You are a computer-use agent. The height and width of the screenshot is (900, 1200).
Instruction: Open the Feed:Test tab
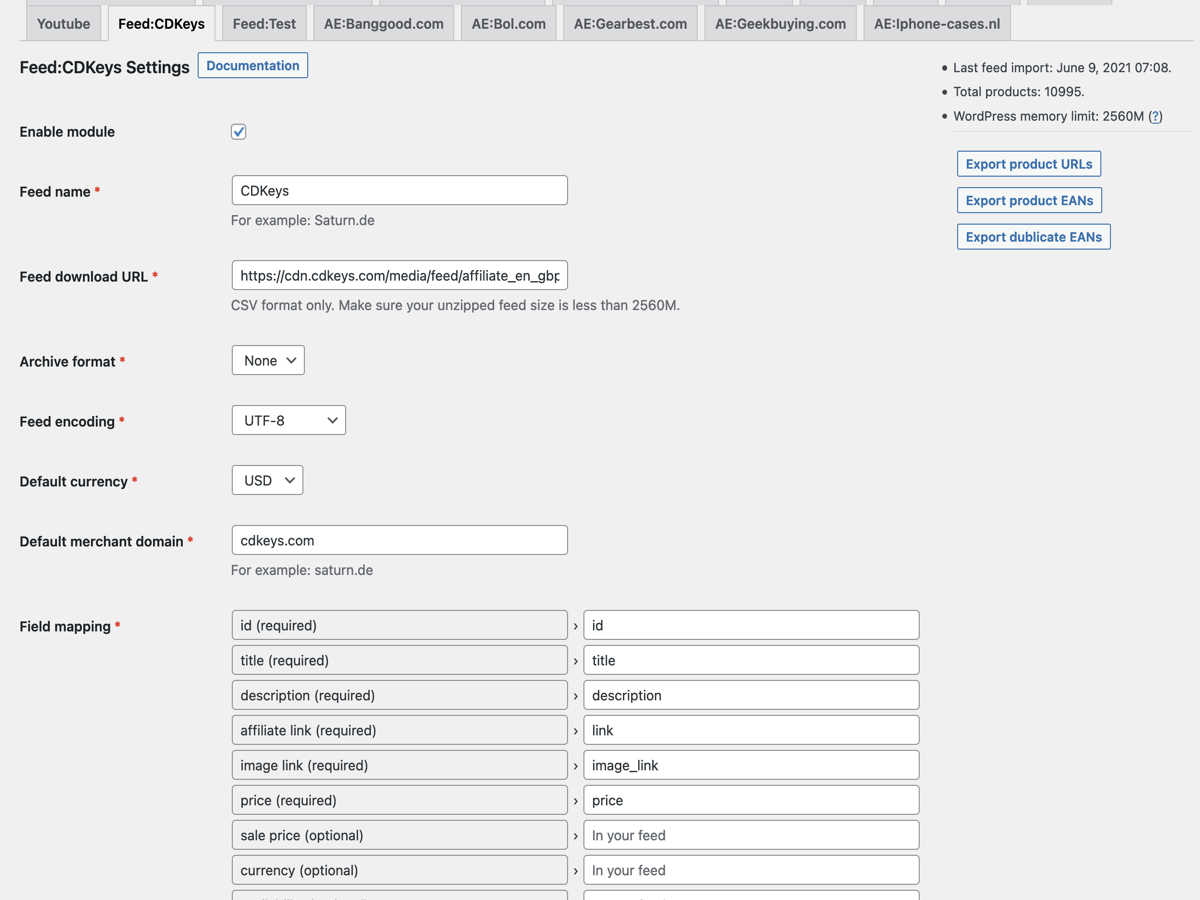(264, 23)
